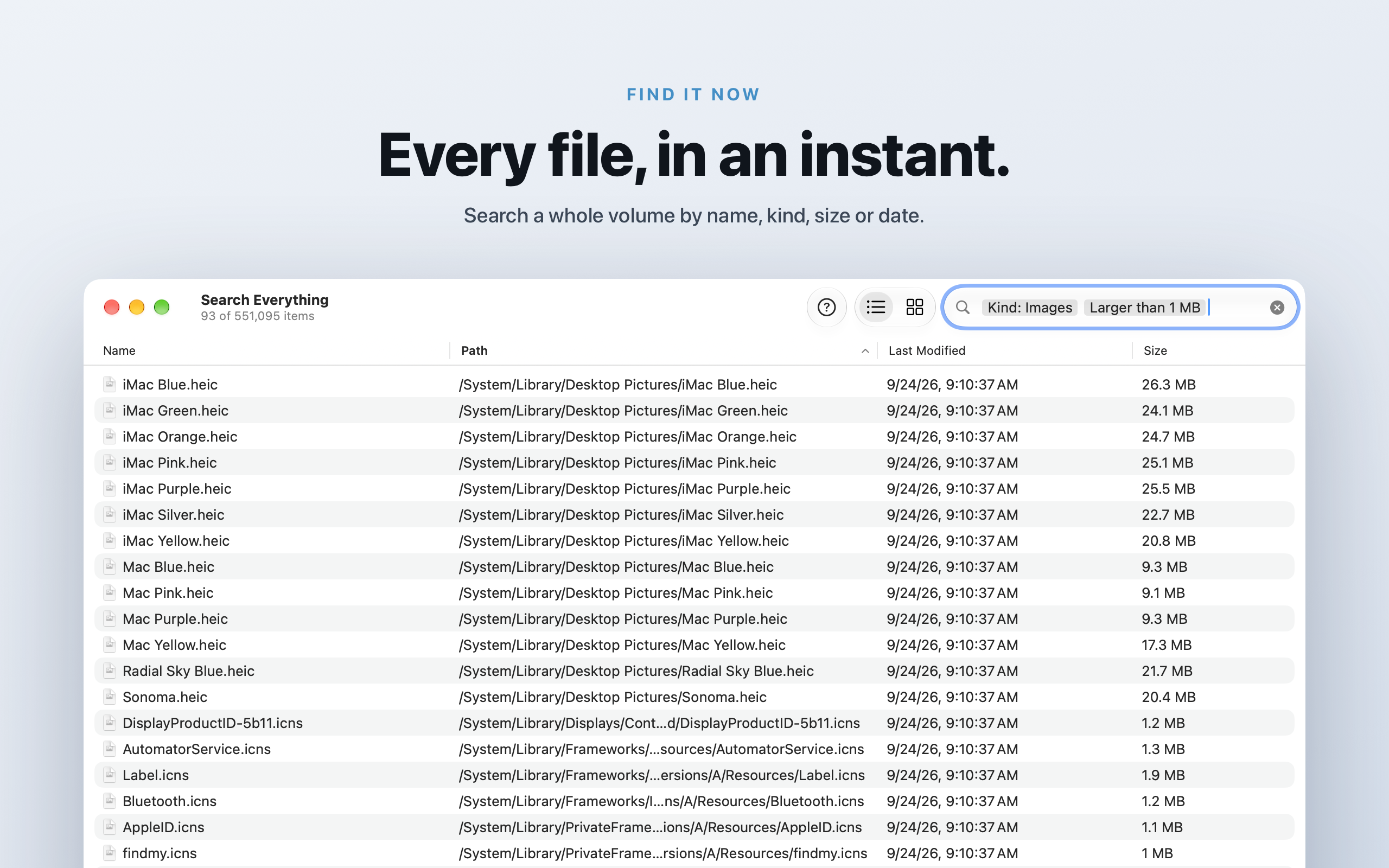This screenshot has width=1389, height=868.
Task: Click the 1.9 MB size value
Action: (1163, 775)
